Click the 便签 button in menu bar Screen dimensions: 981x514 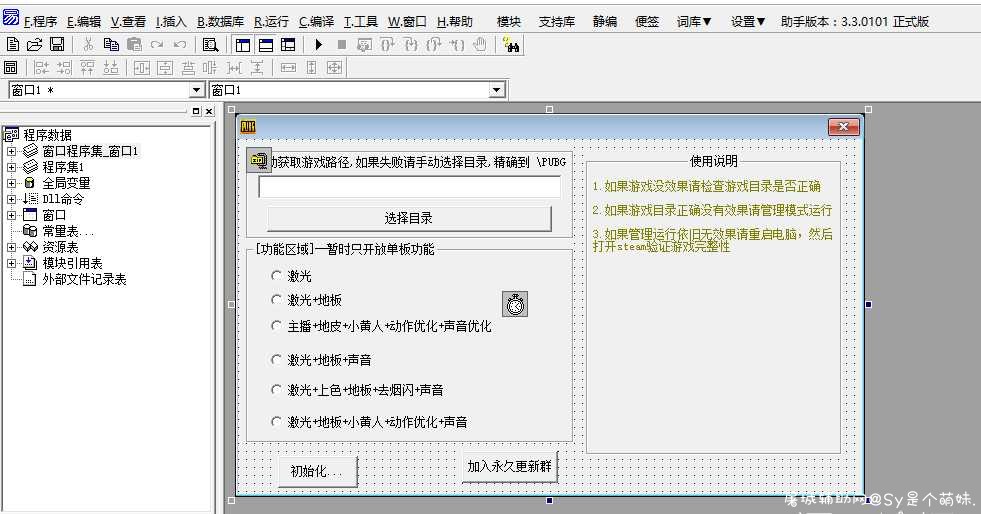click(647, 21)
